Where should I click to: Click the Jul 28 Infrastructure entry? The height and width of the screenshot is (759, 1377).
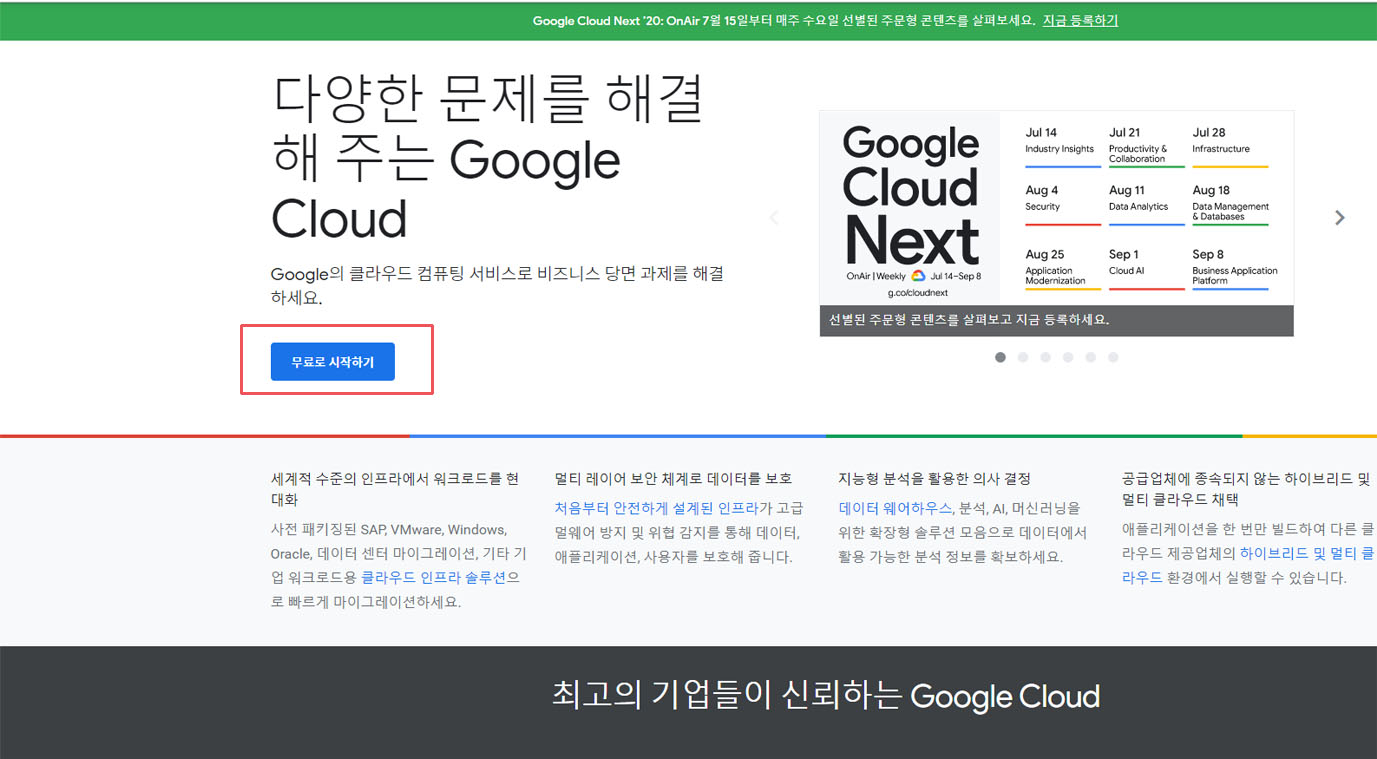pyautogui.click(x=1230, y=146)
